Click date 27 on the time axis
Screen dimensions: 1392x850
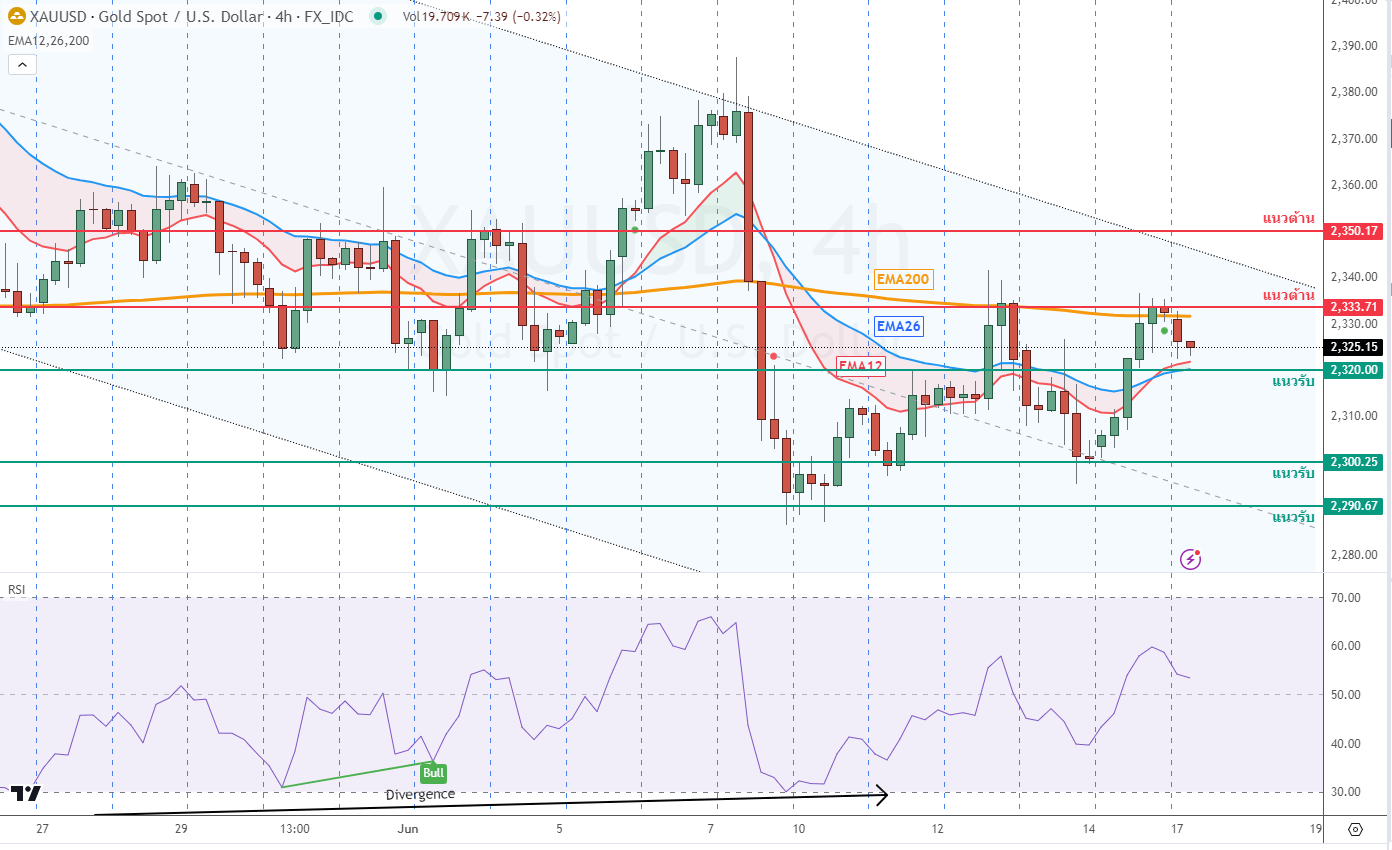pos(42,829)
